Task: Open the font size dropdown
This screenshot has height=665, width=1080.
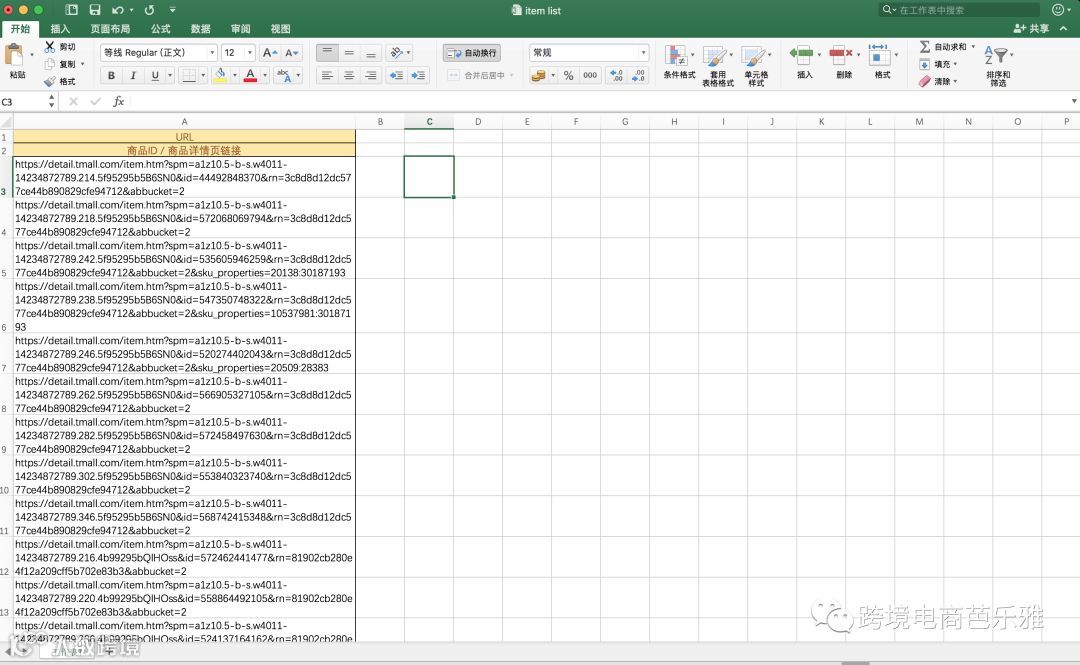Action: pyautogui.click(x=250, y=52)
